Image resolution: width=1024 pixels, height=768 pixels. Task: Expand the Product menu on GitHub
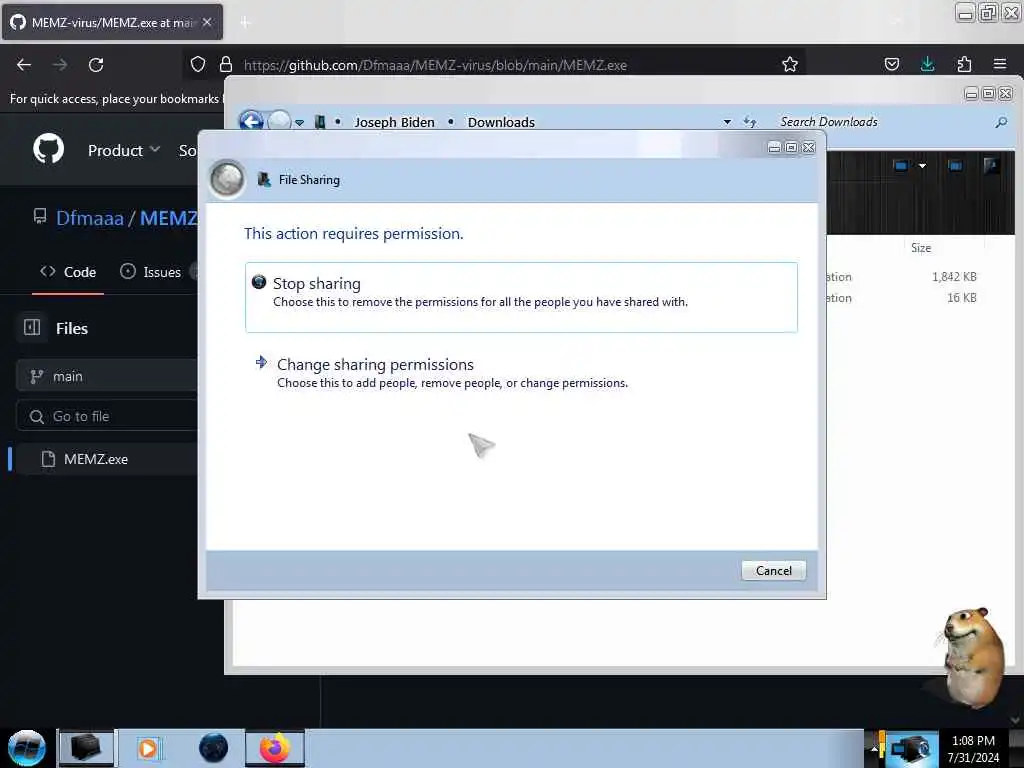(x=123, y=150)
